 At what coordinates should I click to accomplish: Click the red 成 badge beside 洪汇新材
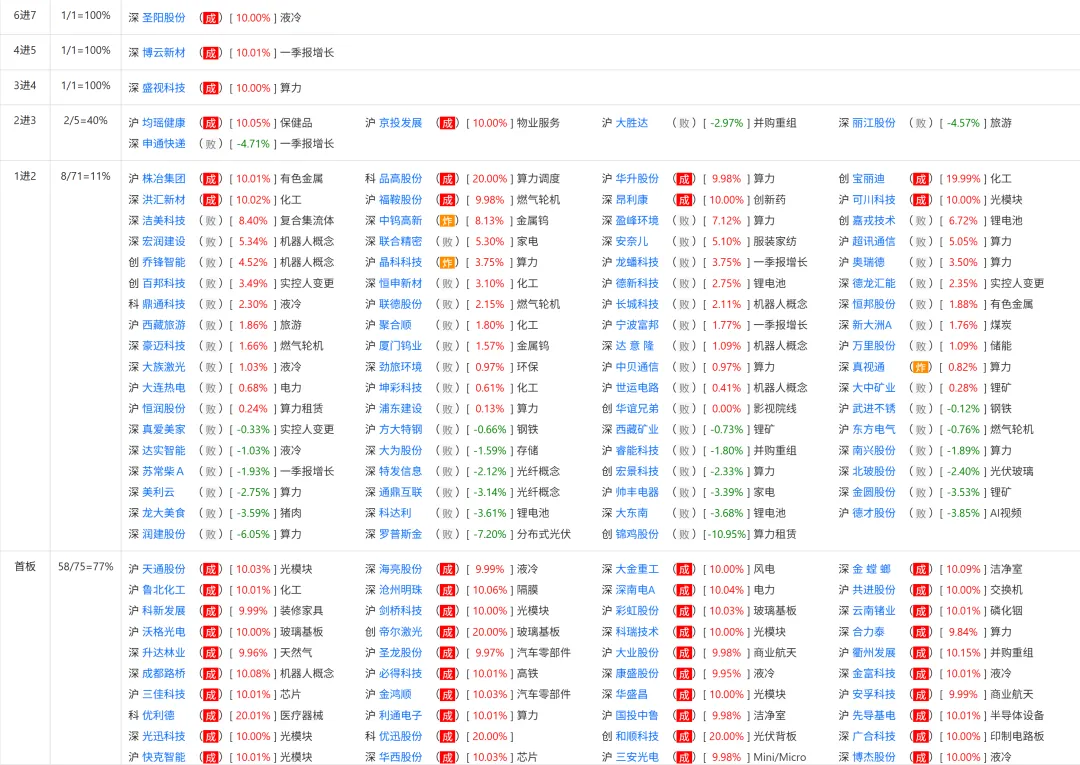click(x=211, y=200)
